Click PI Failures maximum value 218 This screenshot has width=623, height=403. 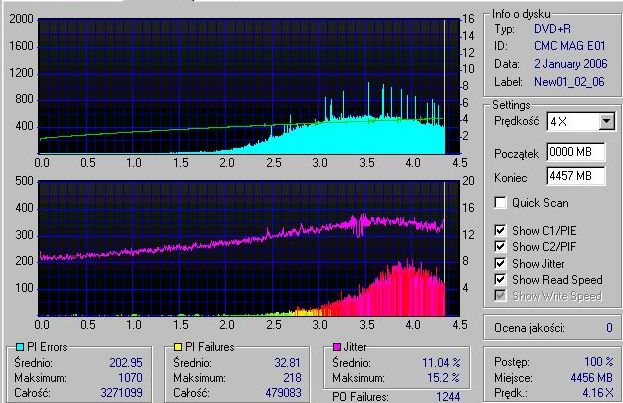pos(292,378)
